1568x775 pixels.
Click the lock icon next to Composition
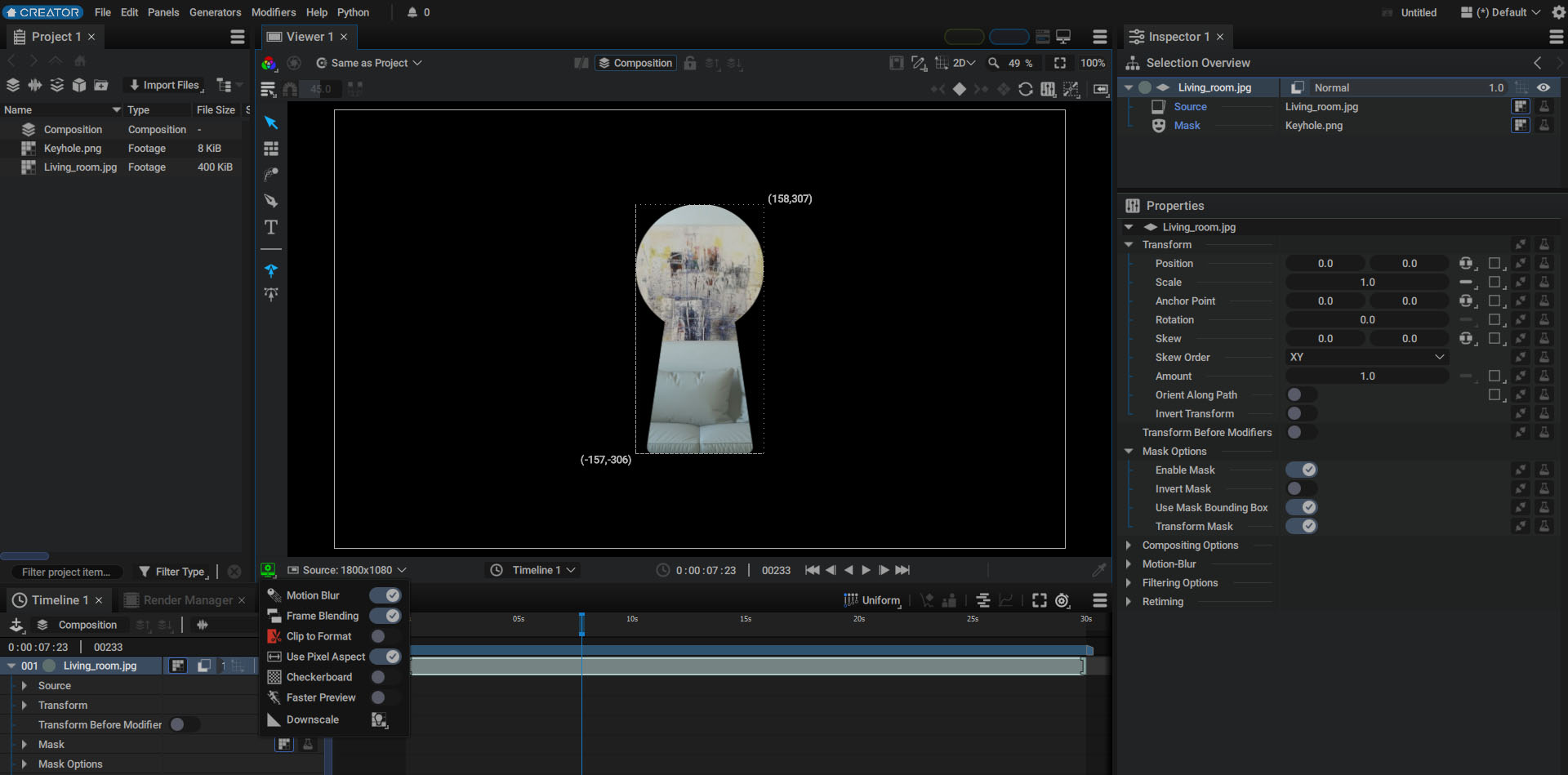[690, 63]
